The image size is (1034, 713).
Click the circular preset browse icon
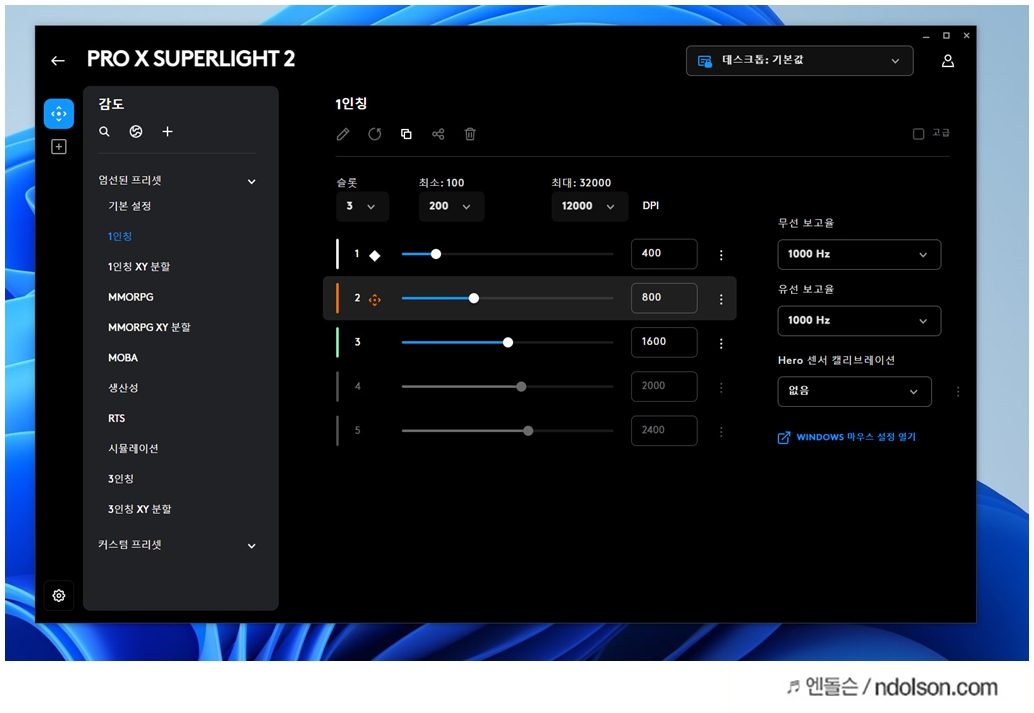tap(136, 132)
